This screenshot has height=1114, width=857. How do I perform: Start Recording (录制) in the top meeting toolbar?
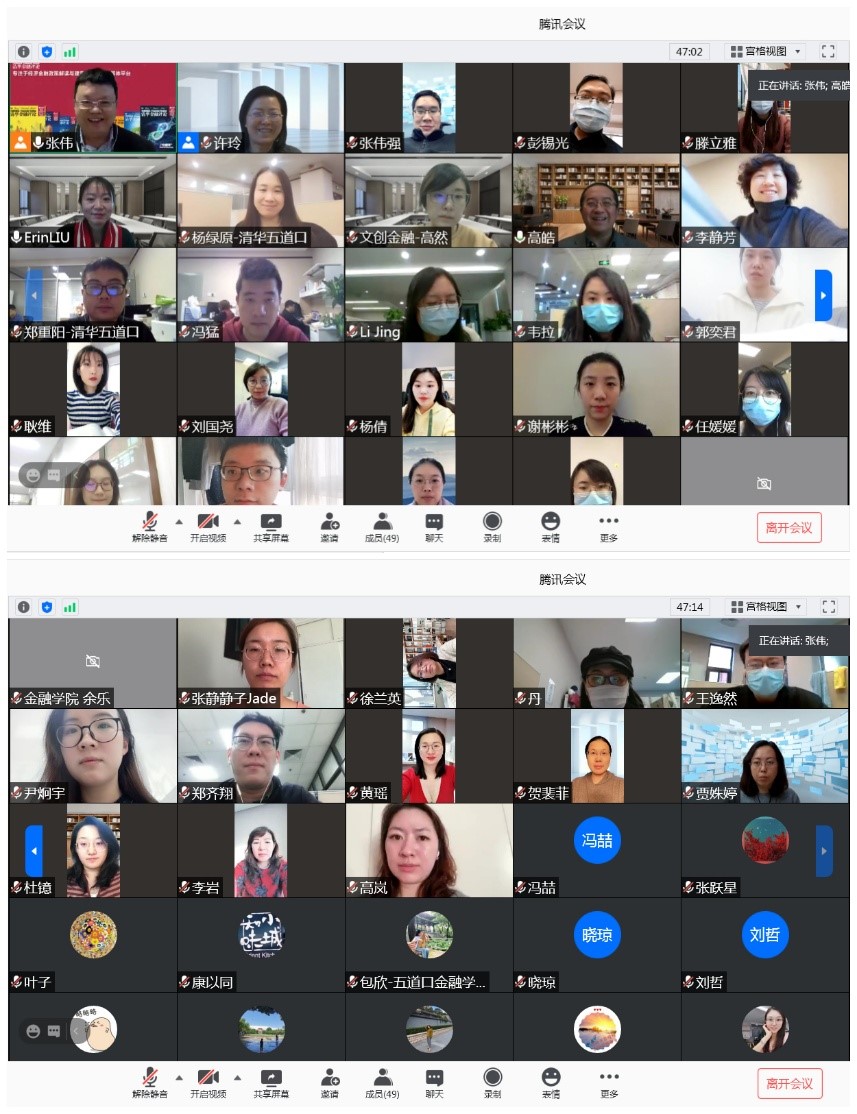coord(492,526)
